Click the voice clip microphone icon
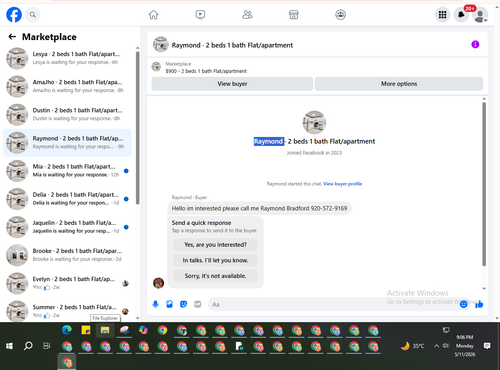This screenshot has height=370, width=500. tap(155, 304)
